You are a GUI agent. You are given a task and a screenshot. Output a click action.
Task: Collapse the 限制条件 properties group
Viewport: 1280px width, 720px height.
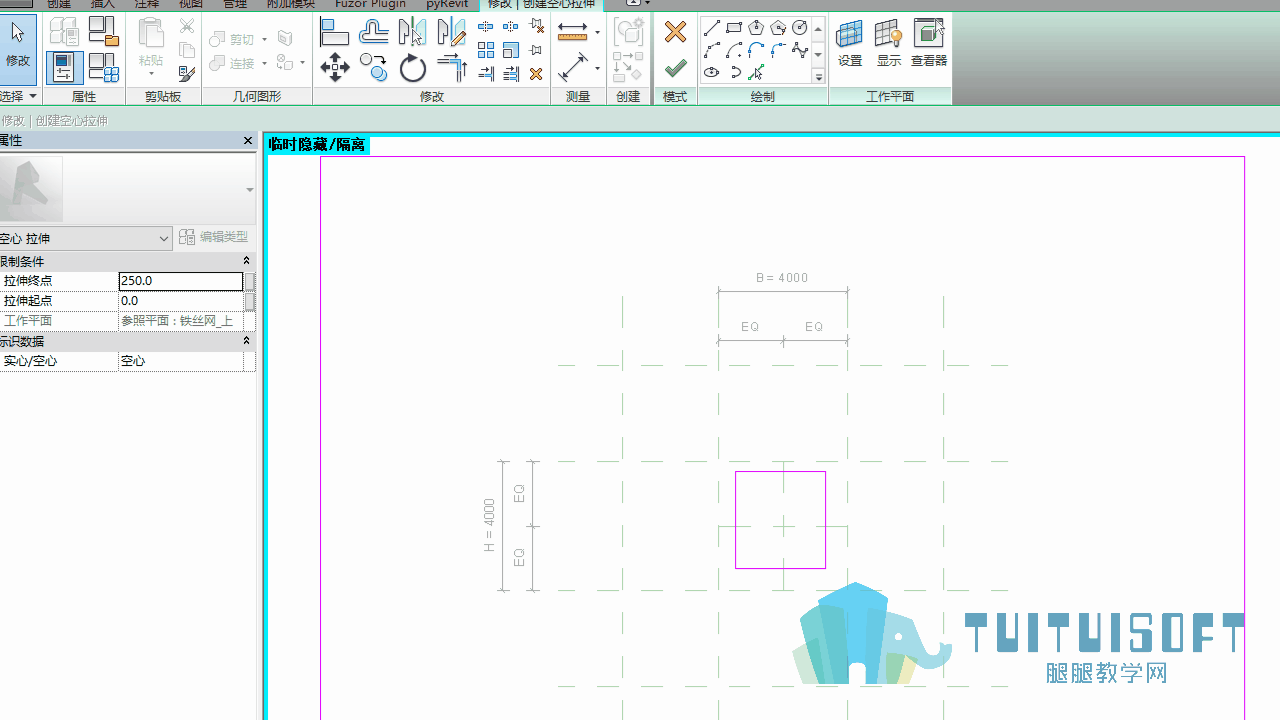pos(246,261)
